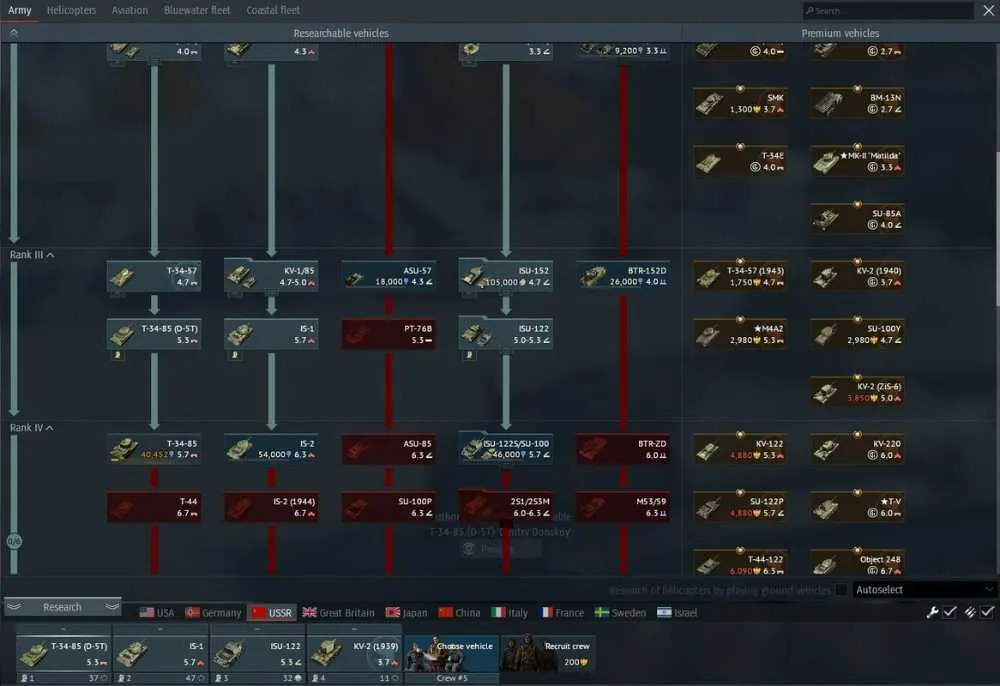This screenshot has width=1000, height=686.
Task: Select the KV-2 (1939) crew slot
Action: (355, 653)
